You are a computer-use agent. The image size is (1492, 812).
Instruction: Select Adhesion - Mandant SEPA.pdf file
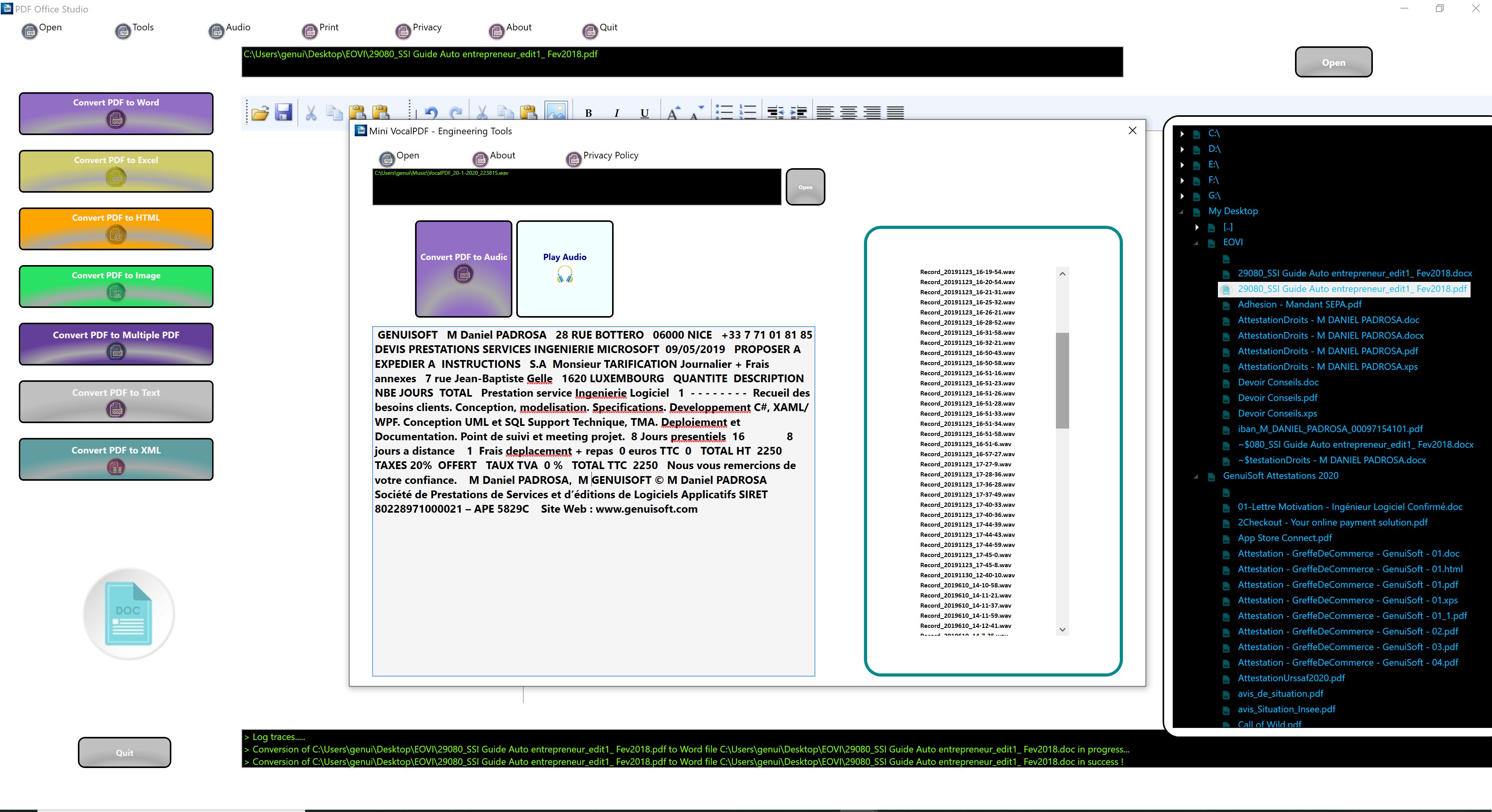(1299, 305)
